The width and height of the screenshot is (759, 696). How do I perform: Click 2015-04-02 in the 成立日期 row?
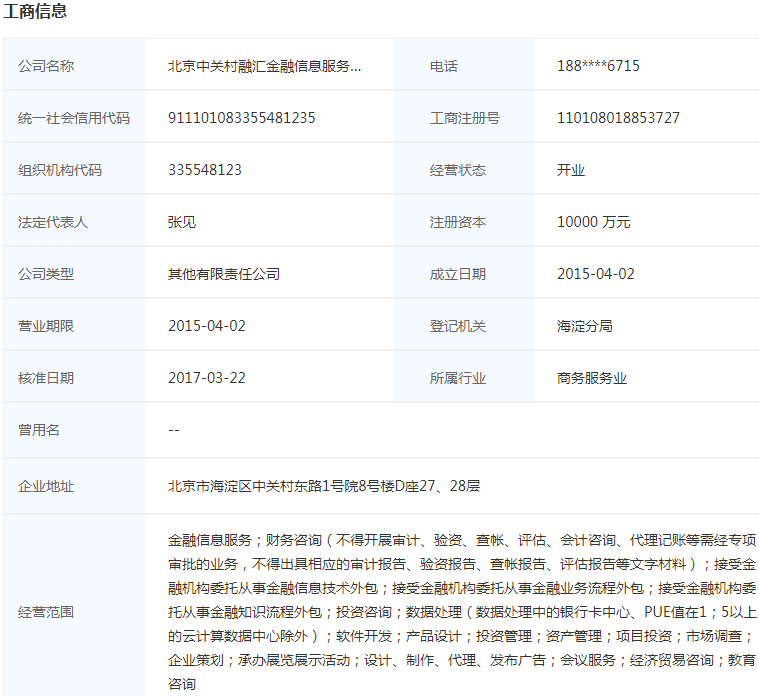[x=595, y=274]
